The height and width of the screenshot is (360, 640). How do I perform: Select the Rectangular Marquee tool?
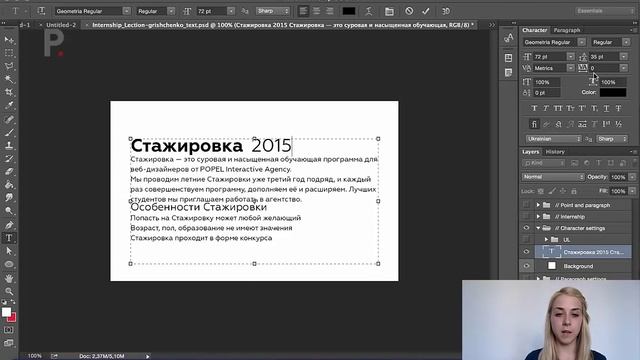[x=9, y=53]
